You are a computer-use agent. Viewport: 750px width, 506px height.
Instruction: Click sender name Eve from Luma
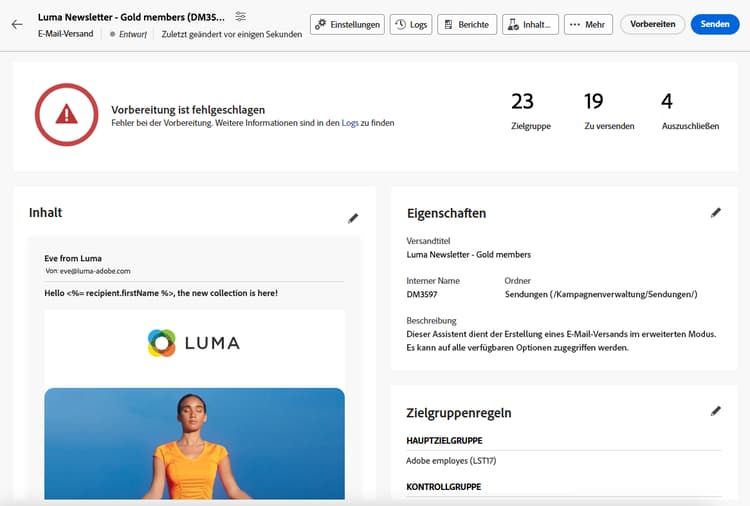(x=73, y=258)
